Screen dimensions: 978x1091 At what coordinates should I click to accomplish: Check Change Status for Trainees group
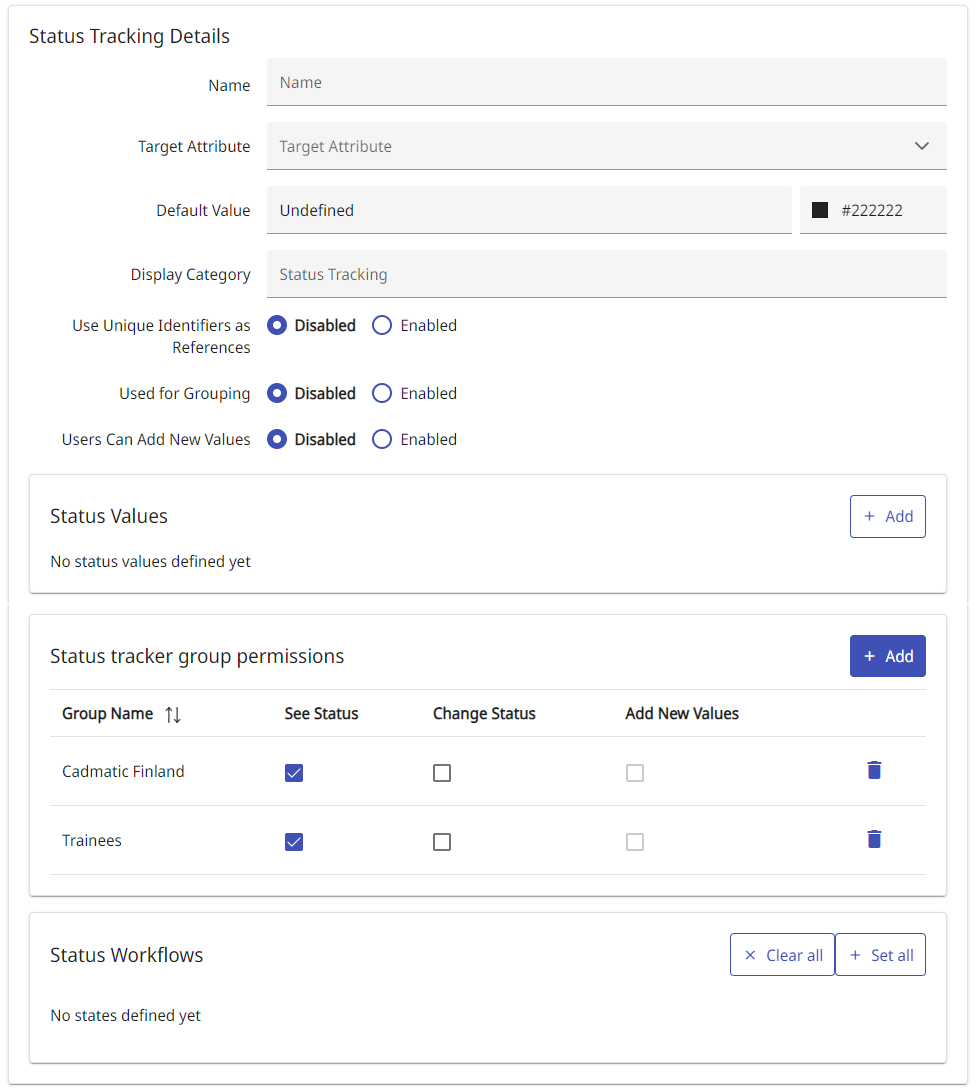[442, 842]
